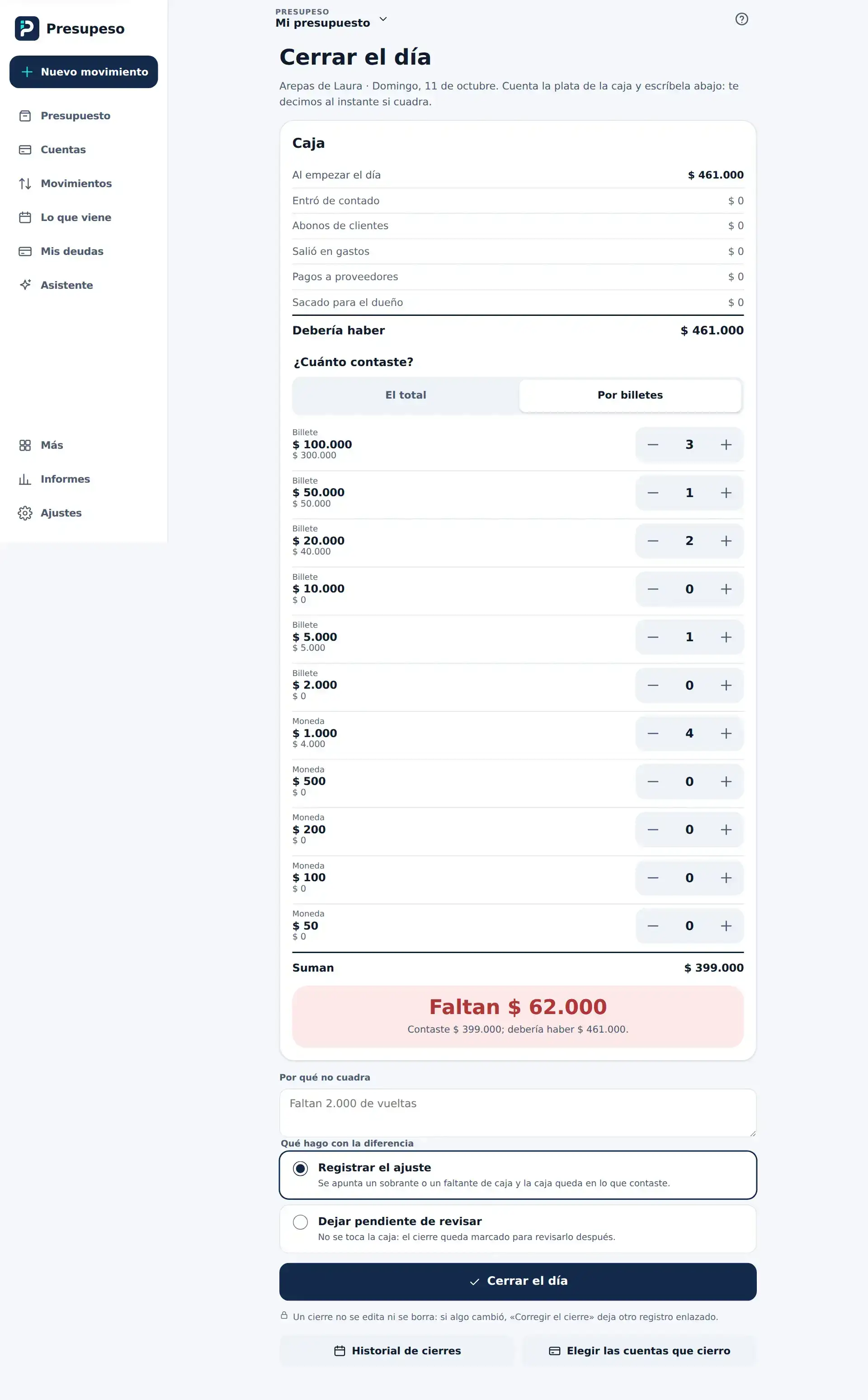Add one $ 500 coin

[726, 781]
